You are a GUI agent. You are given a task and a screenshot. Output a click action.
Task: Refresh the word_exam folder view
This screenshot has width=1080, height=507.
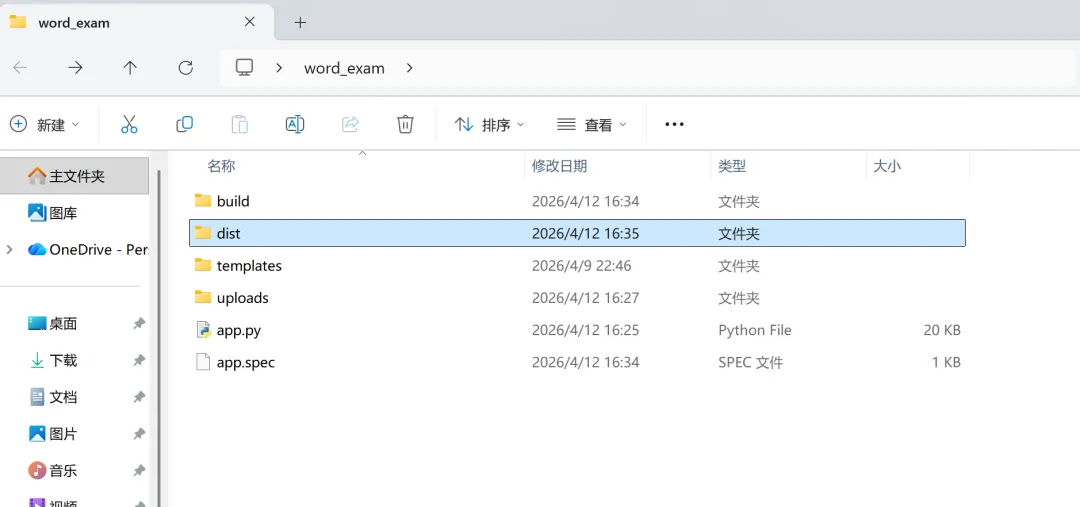pyautogui.click(x=185, y=68)
